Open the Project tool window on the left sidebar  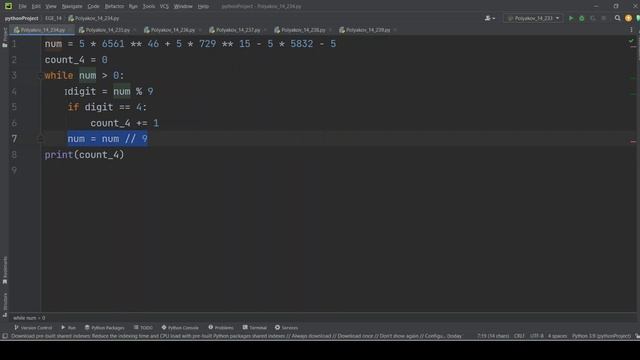[x=5, y=38]
